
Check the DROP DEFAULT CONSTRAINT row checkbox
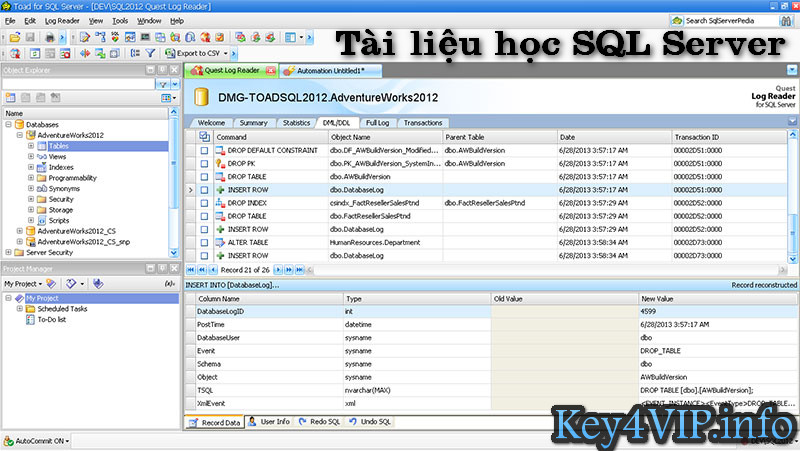pos(204,151)
